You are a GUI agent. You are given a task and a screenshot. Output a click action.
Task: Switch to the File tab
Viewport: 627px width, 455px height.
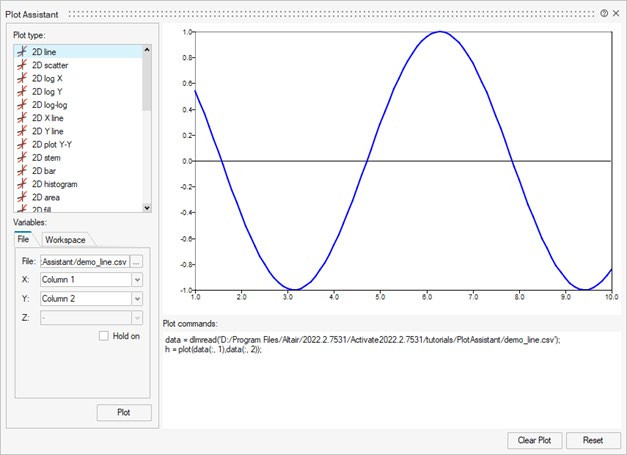24,240
